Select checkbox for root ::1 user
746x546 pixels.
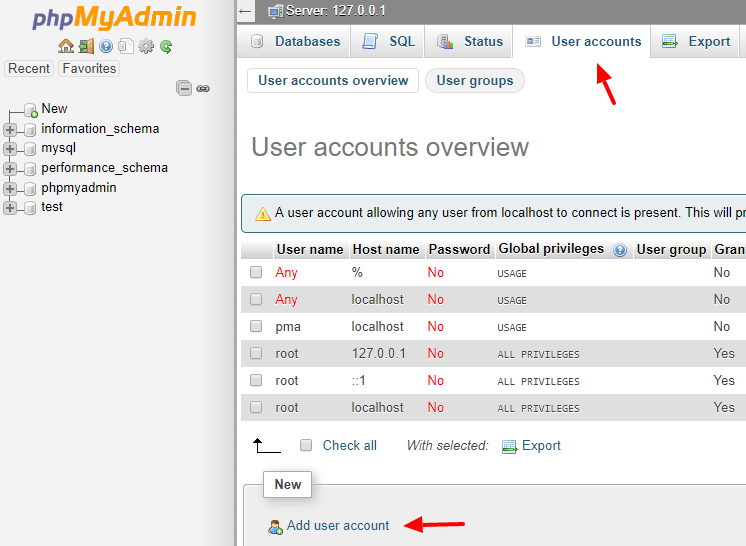pos(256,380)
